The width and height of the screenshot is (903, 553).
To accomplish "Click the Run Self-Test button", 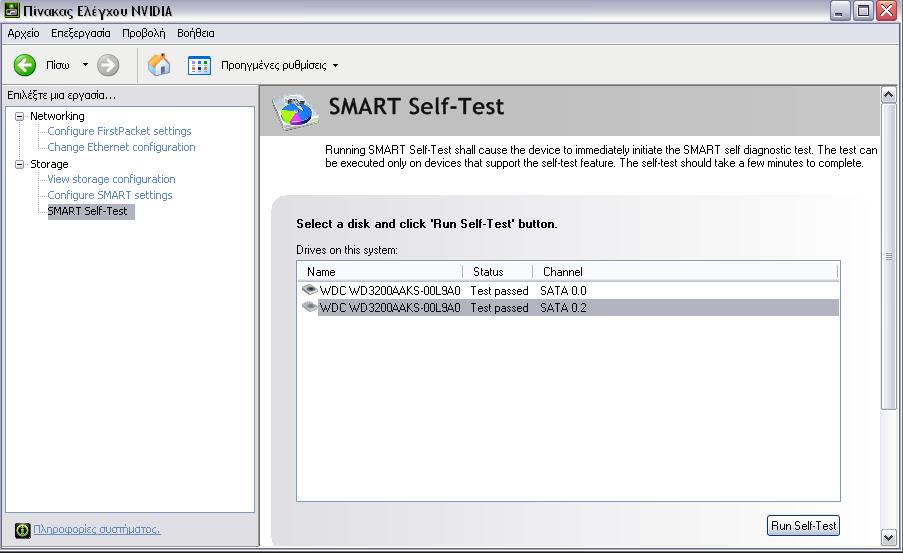I will click(x=803, y=525).
